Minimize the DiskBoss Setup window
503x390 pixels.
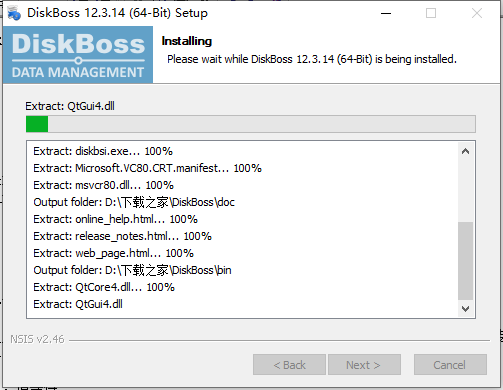pos(386,13)
